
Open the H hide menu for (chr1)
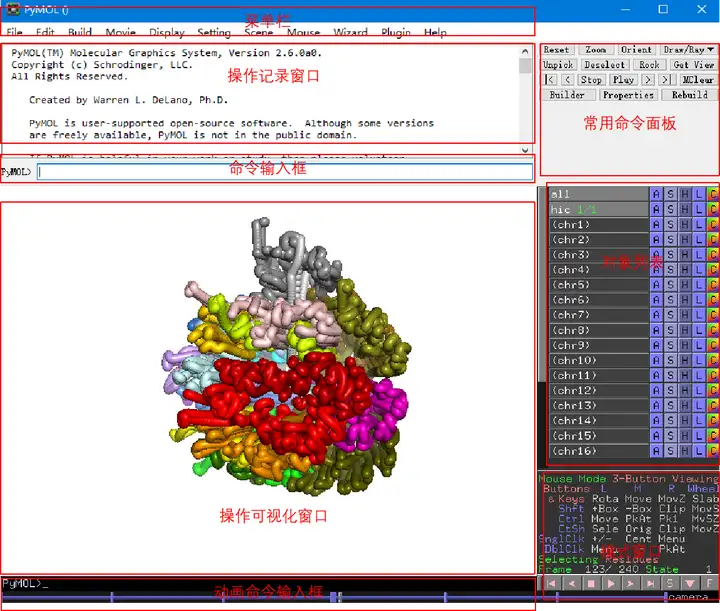[x=685, y=224]
